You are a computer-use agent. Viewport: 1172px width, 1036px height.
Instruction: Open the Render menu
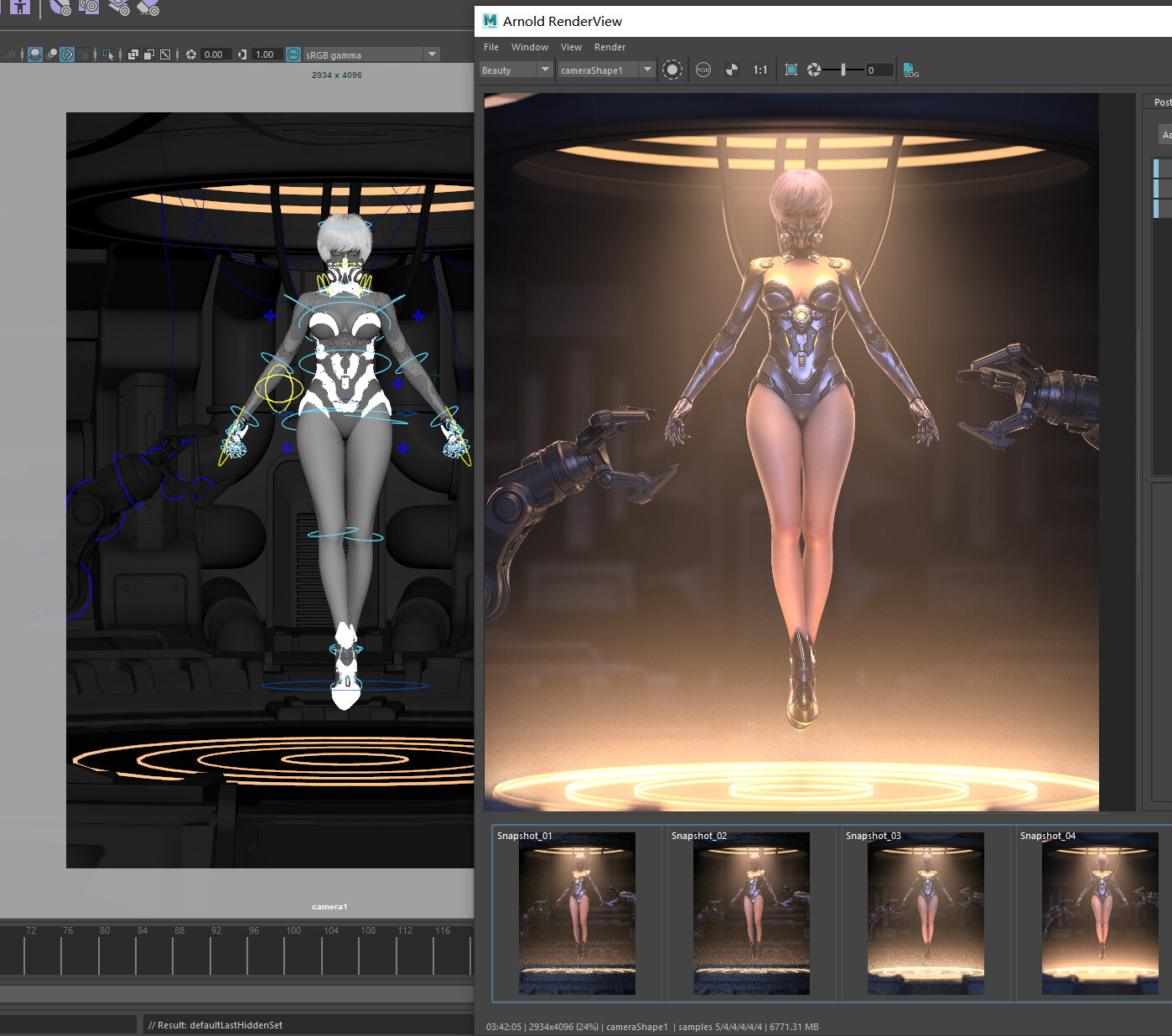point(609,47)
